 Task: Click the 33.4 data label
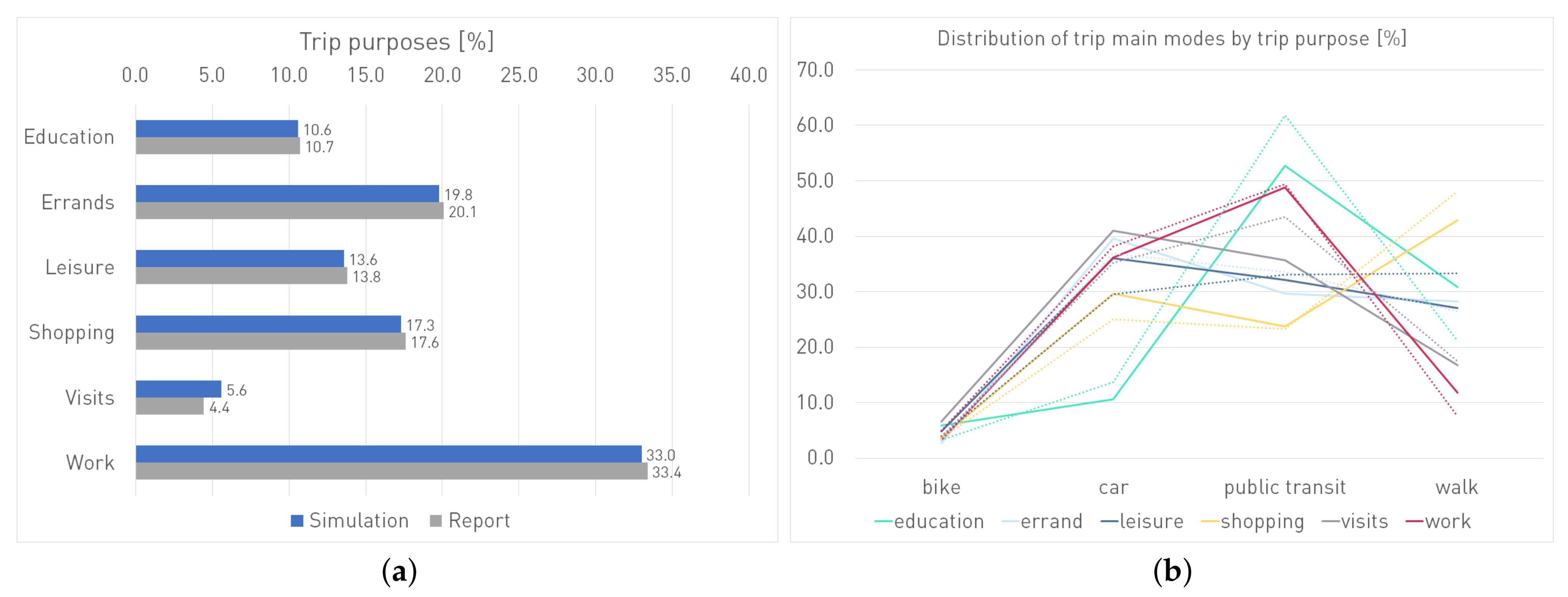[x=666, y=472]
